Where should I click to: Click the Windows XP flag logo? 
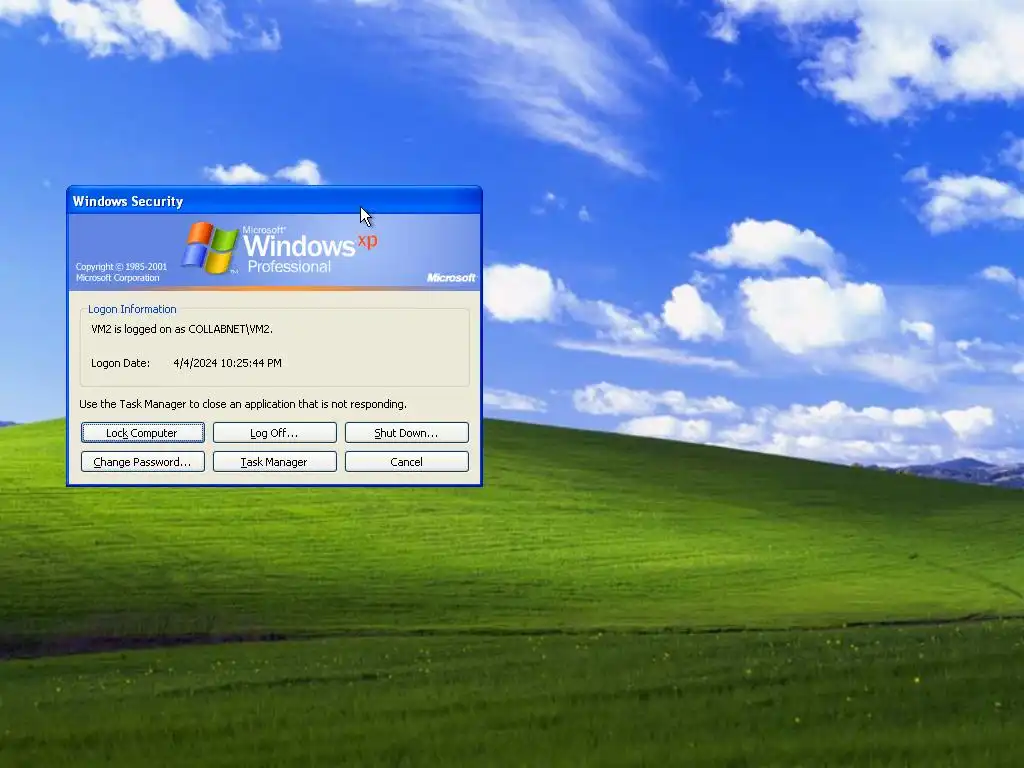click(210, 248)
